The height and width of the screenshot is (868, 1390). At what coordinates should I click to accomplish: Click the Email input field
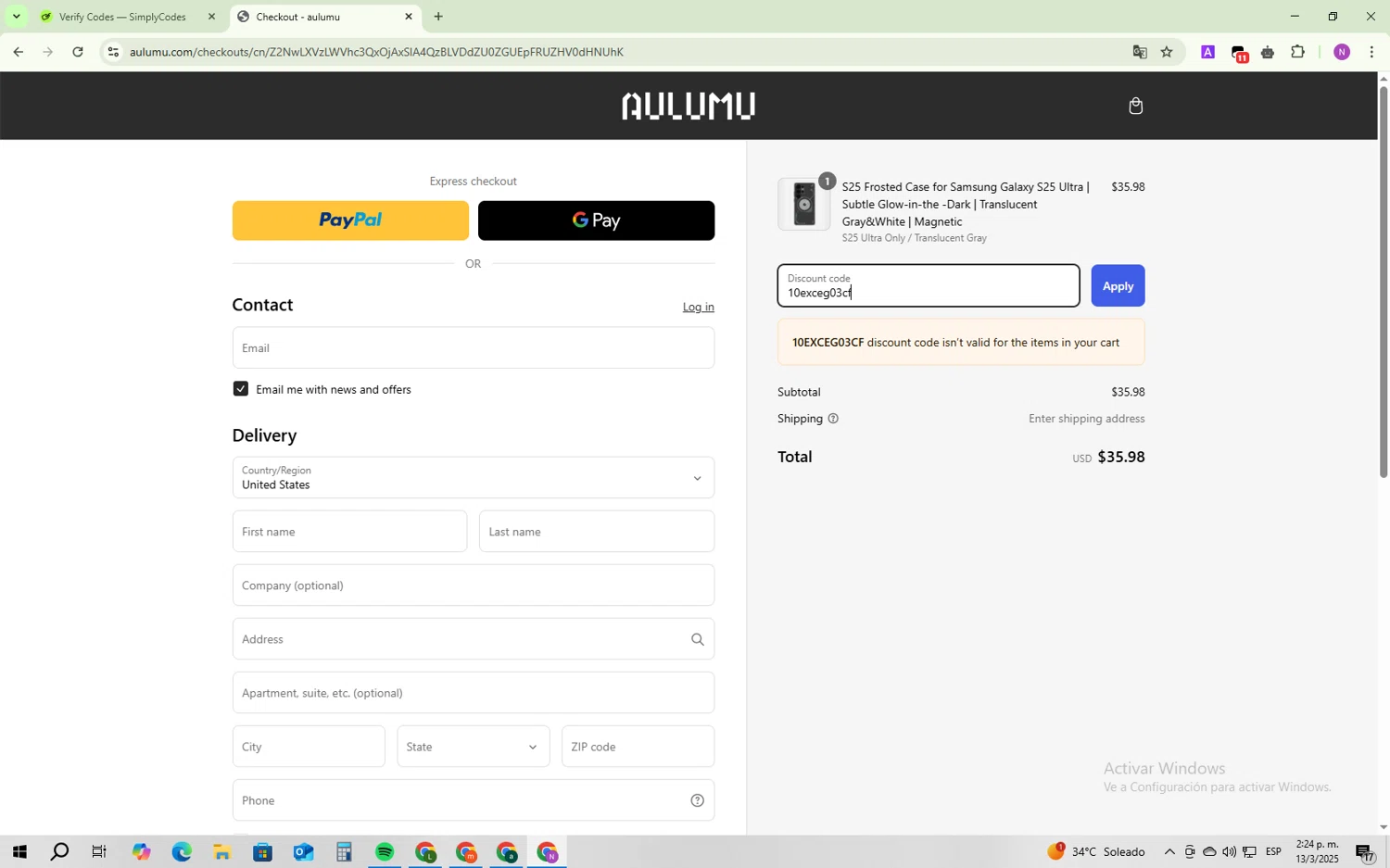tap(473, 347)
